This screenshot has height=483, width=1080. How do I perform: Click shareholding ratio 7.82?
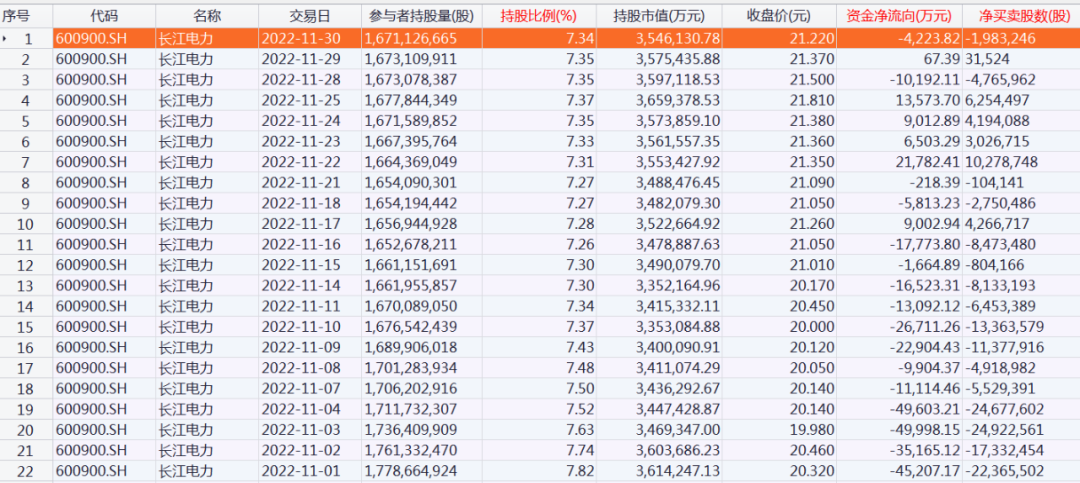[x=581, y=472]
